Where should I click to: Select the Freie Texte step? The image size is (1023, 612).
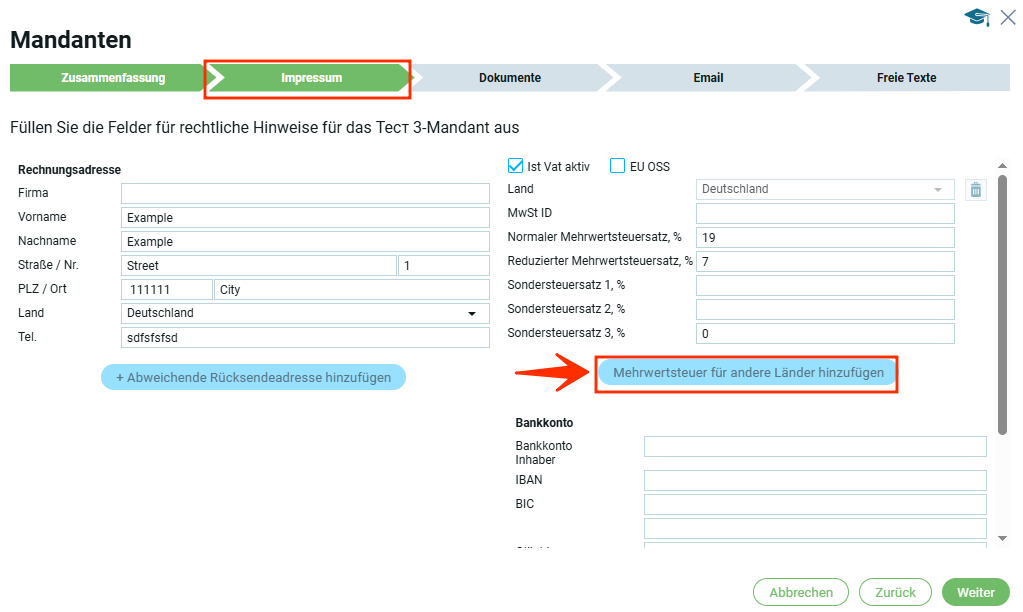(906, 78)
